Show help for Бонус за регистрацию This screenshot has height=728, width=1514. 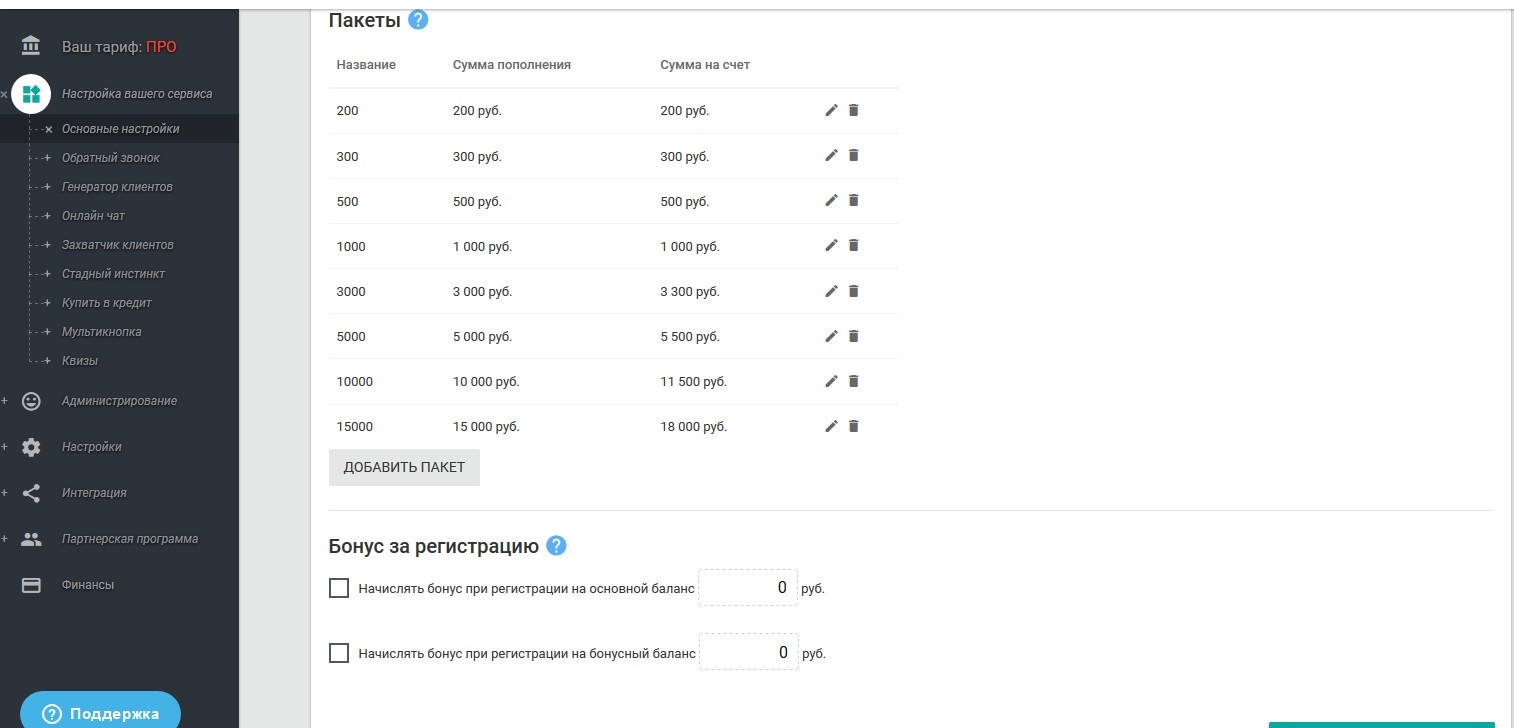point(557,546)
